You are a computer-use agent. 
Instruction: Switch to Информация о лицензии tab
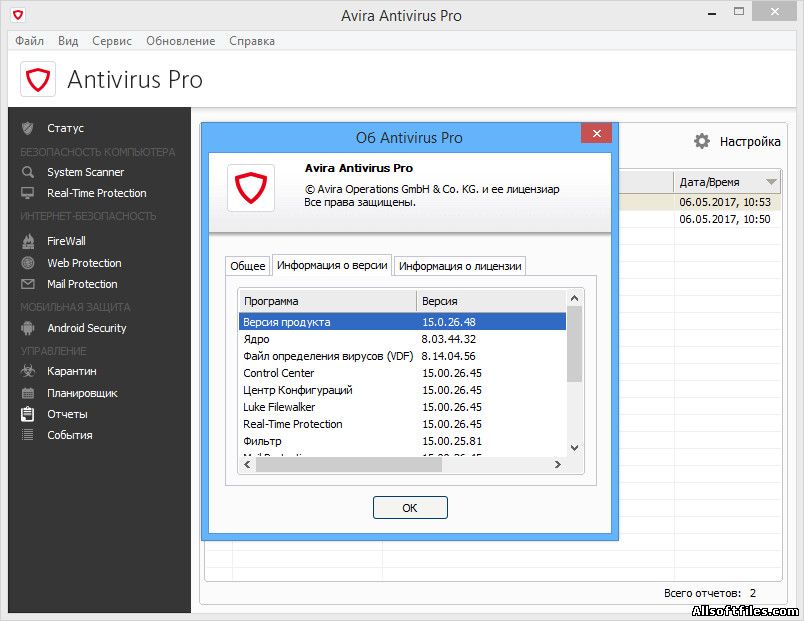point(460,266)
